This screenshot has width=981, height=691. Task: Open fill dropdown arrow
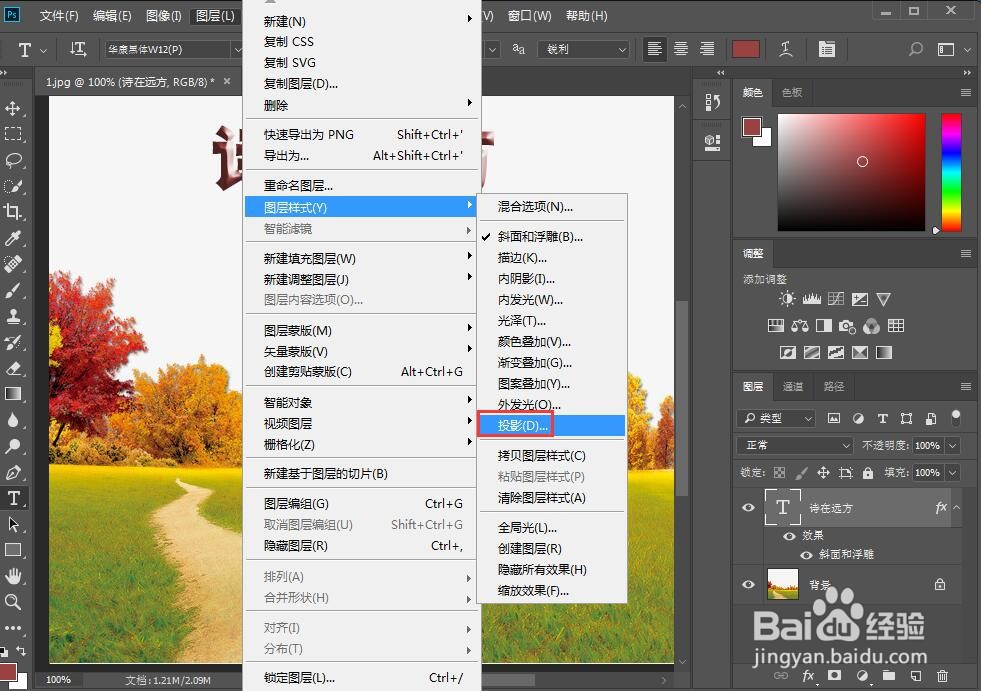(x=953, y=473)
